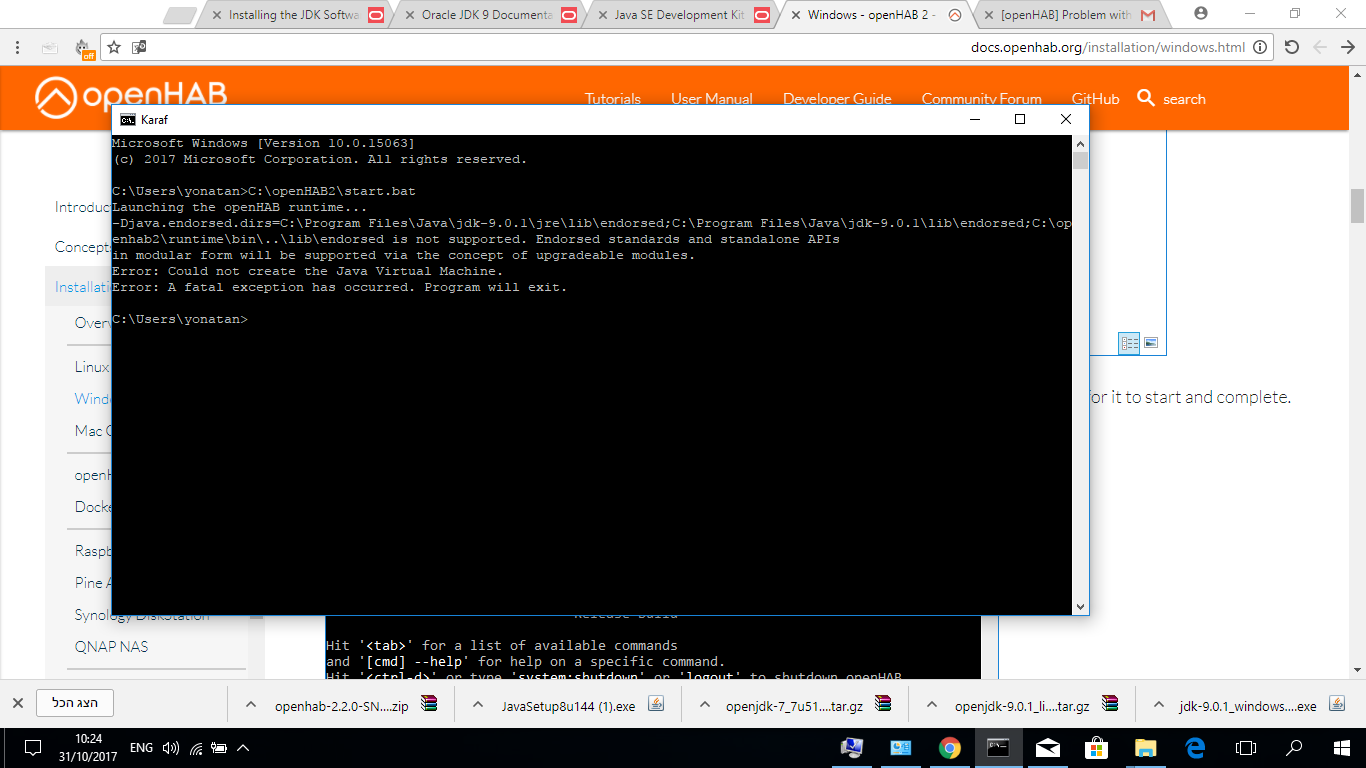Click the openHAB search magnifier icon
Image resolution: width=1366 pixels, height=768 pixels.
click(x=1146, y=98)
